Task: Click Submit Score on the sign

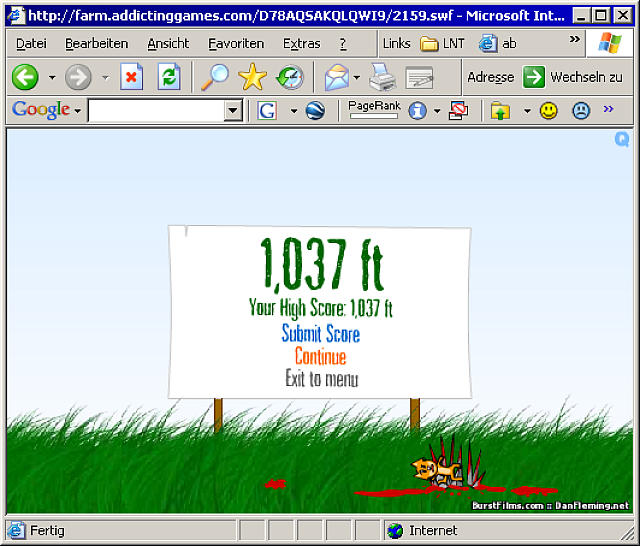Action: click(320, 334)
